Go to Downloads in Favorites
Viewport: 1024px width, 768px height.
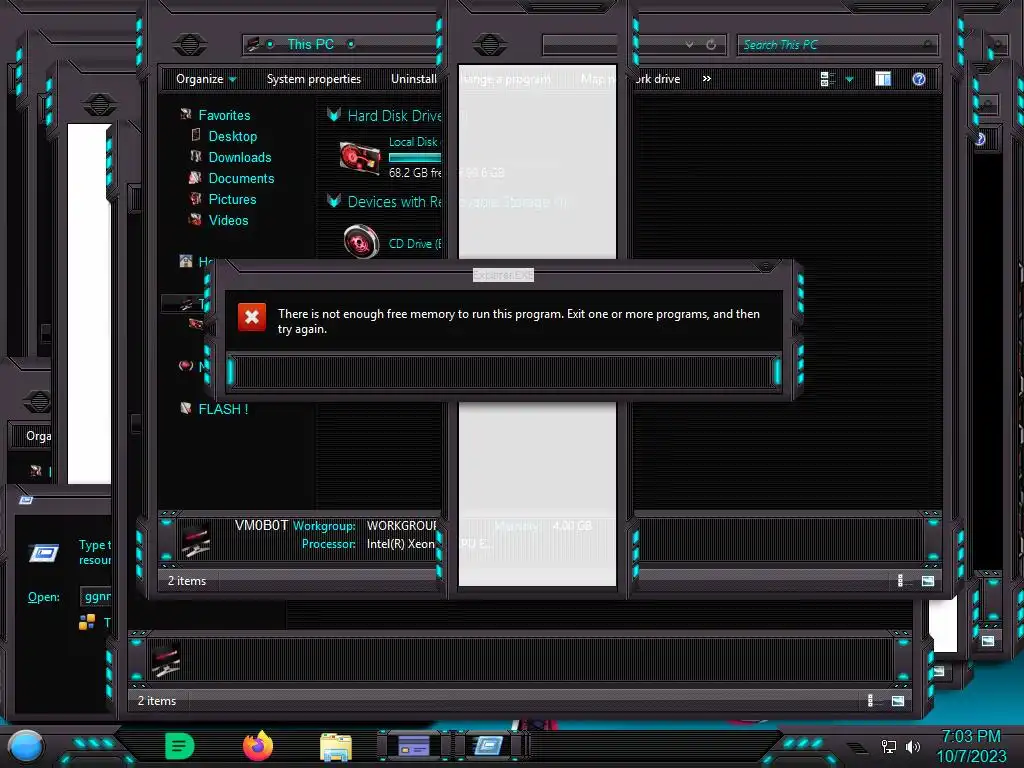[x=240, y=157]
